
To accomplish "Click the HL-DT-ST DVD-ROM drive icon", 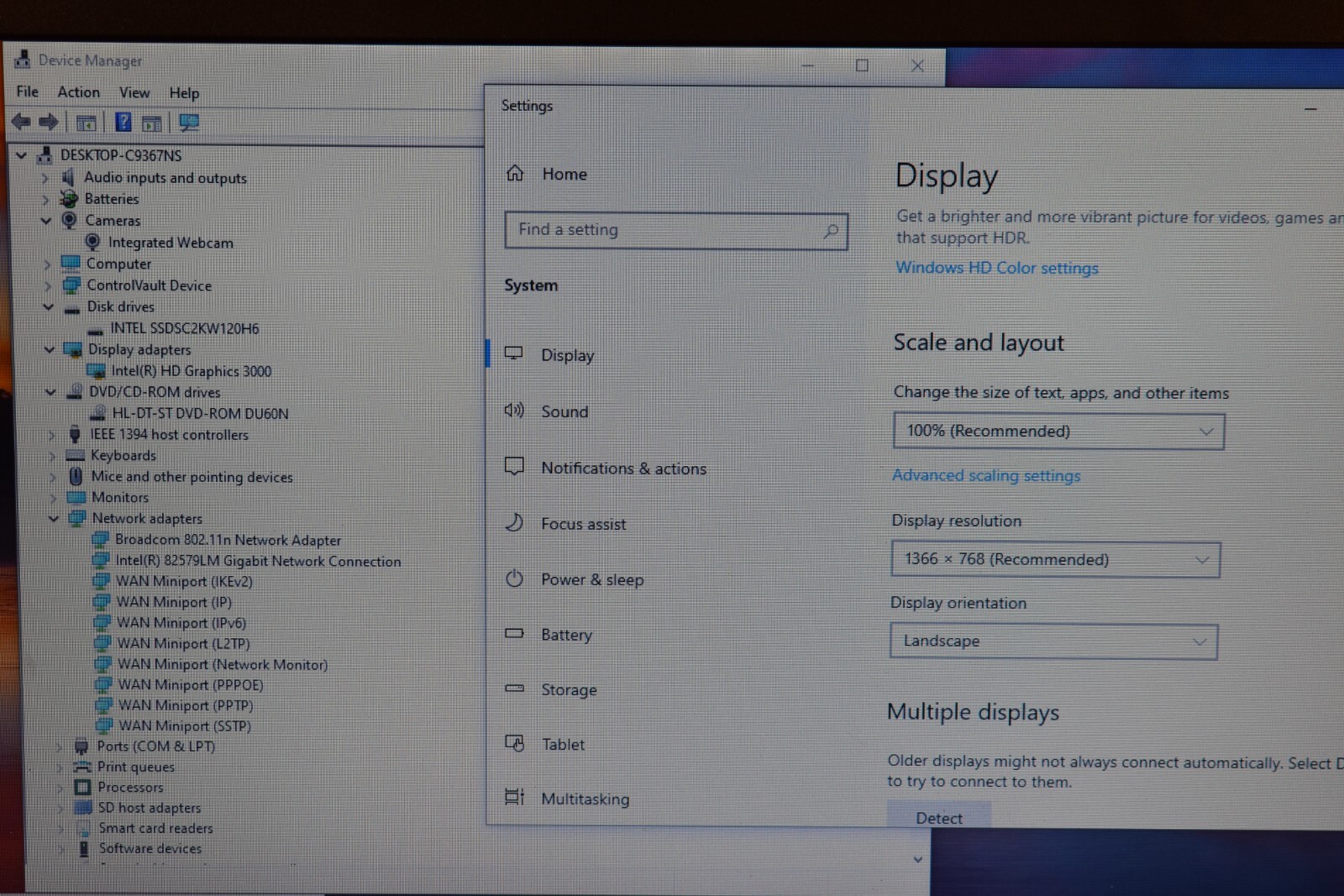I will [x=98, y=413].
